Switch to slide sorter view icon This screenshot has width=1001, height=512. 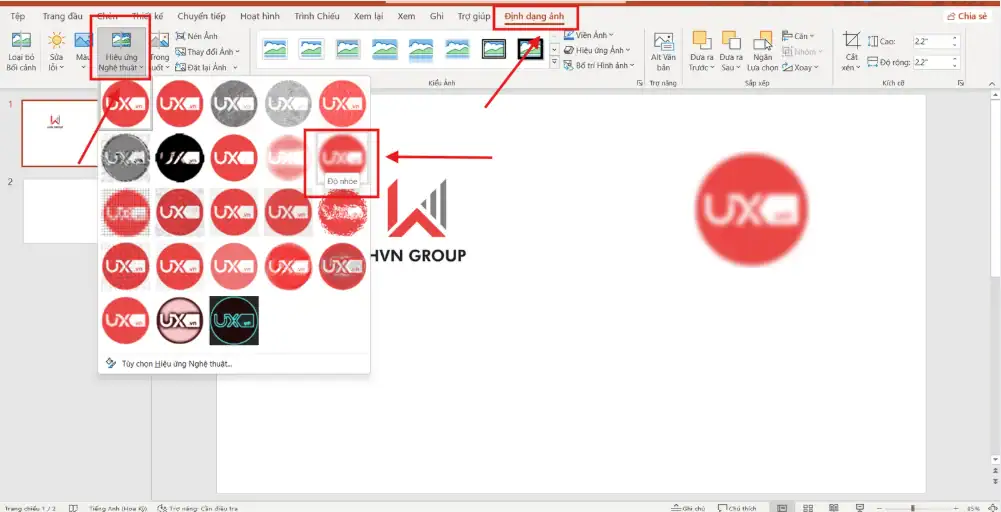808,508
